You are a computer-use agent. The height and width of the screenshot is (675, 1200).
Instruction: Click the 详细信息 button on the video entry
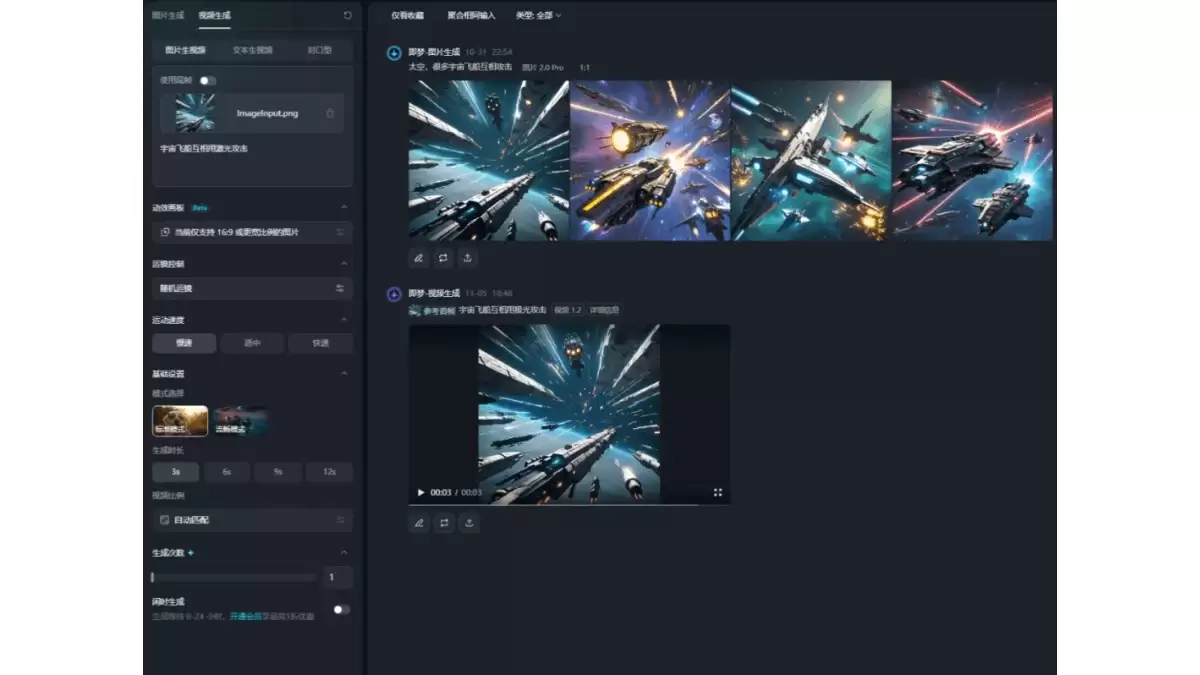coord(603,310)
